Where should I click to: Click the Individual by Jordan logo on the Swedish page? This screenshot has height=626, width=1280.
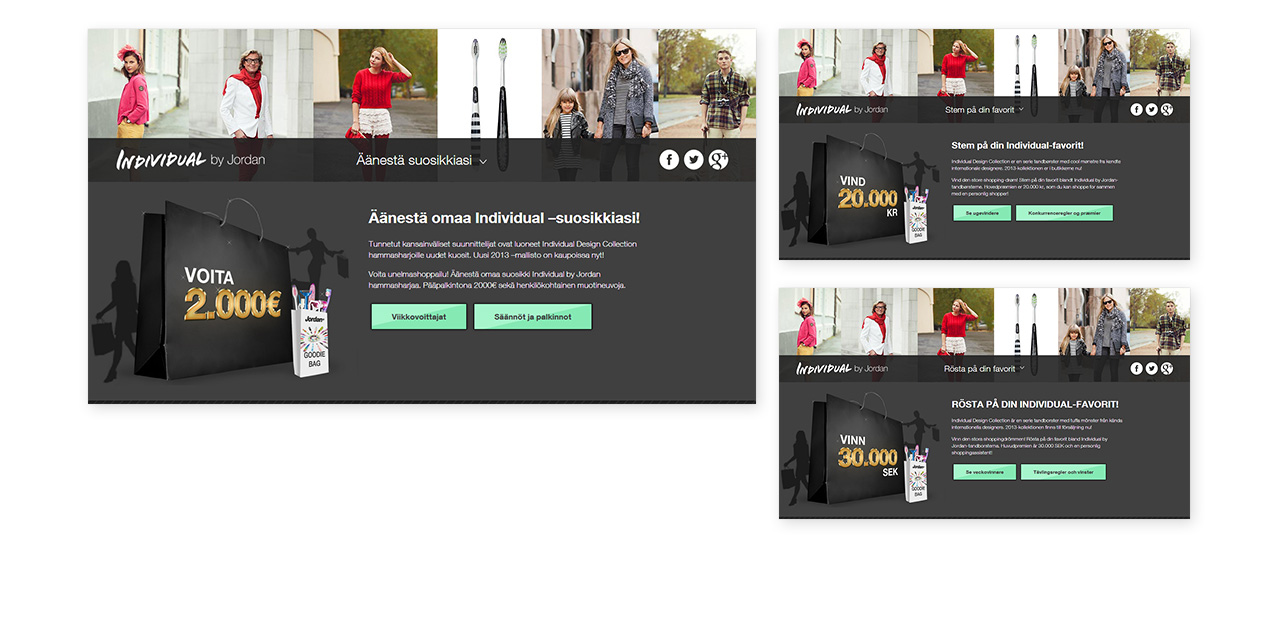tap(842, 368)
